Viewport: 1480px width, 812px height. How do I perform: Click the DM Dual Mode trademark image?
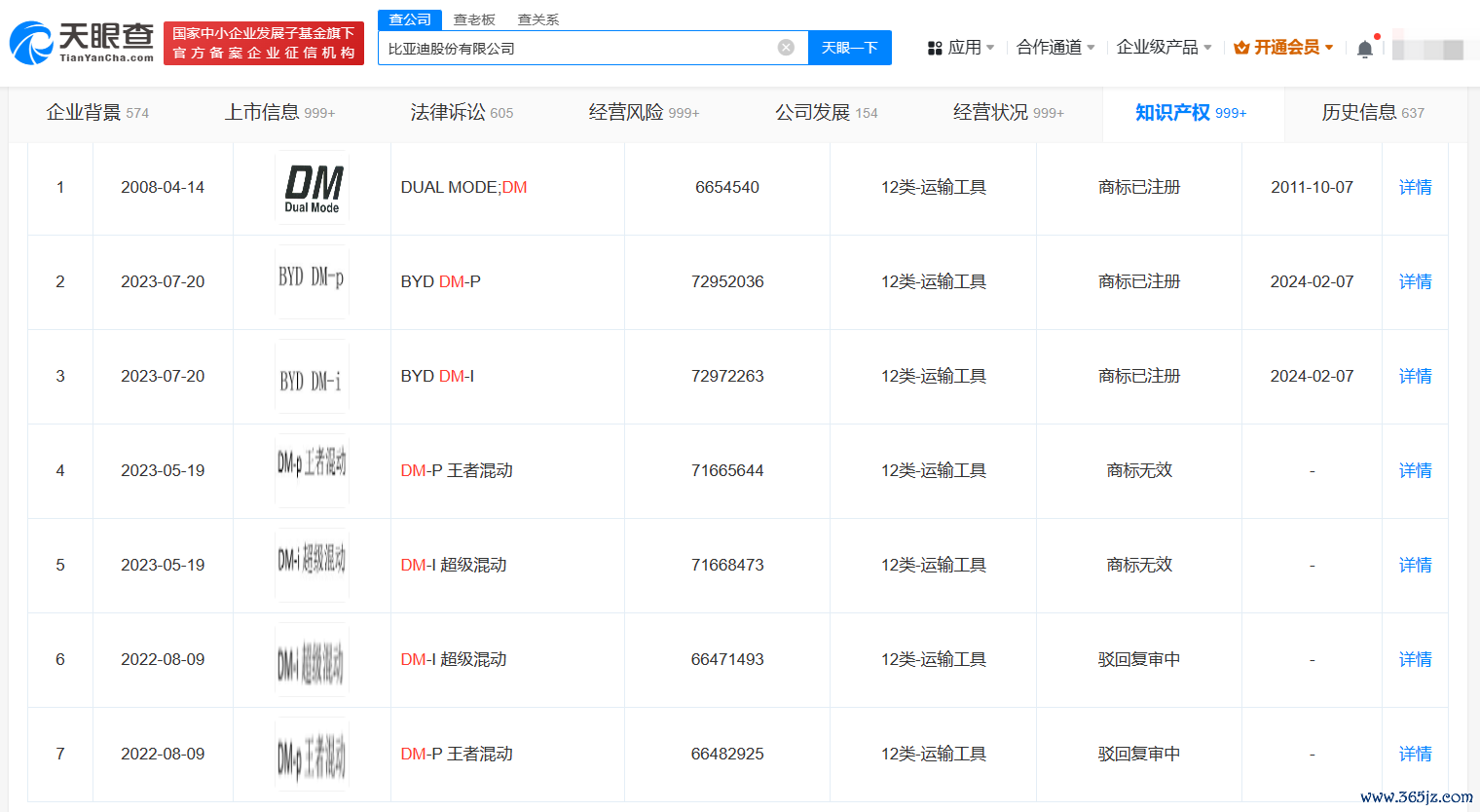[x=312, y=188]
